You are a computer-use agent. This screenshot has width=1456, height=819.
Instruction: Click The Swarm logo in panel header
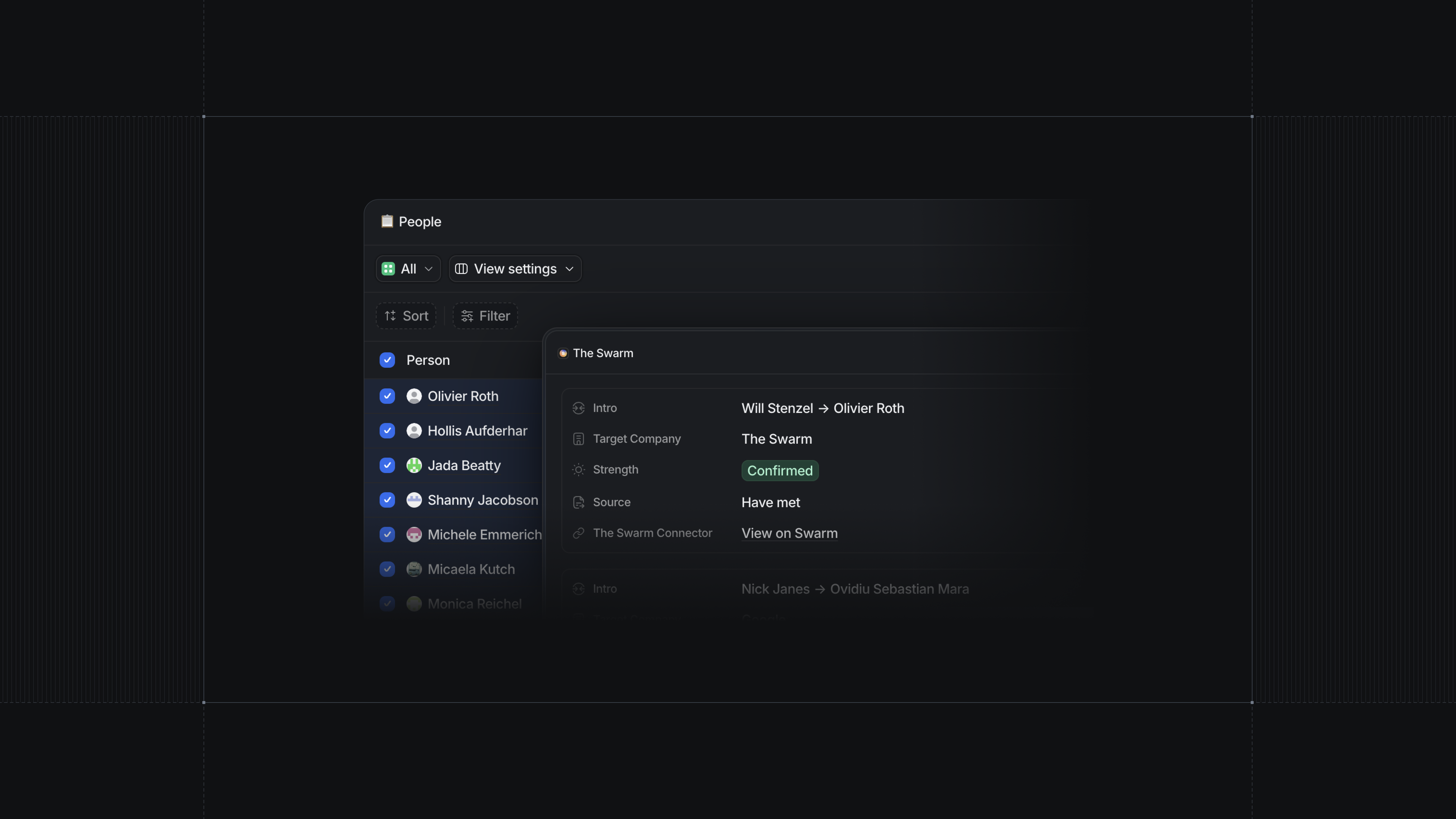(563, 353)
